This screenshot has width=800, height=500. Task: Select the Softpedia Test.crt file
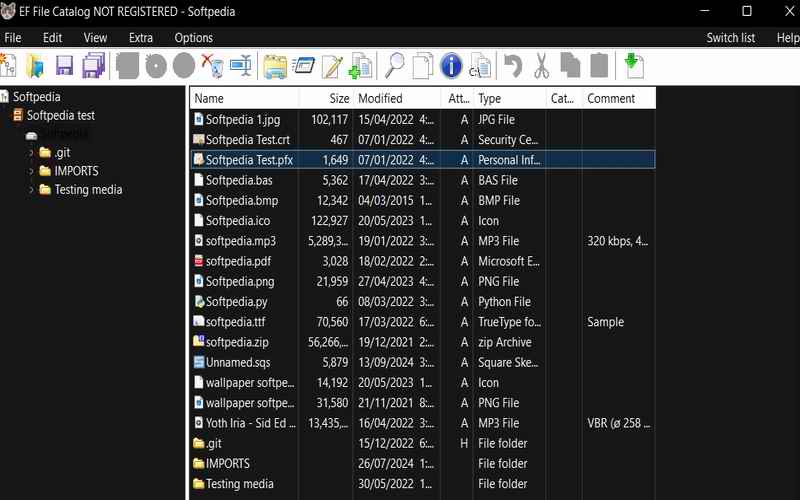tap(423, 140)
